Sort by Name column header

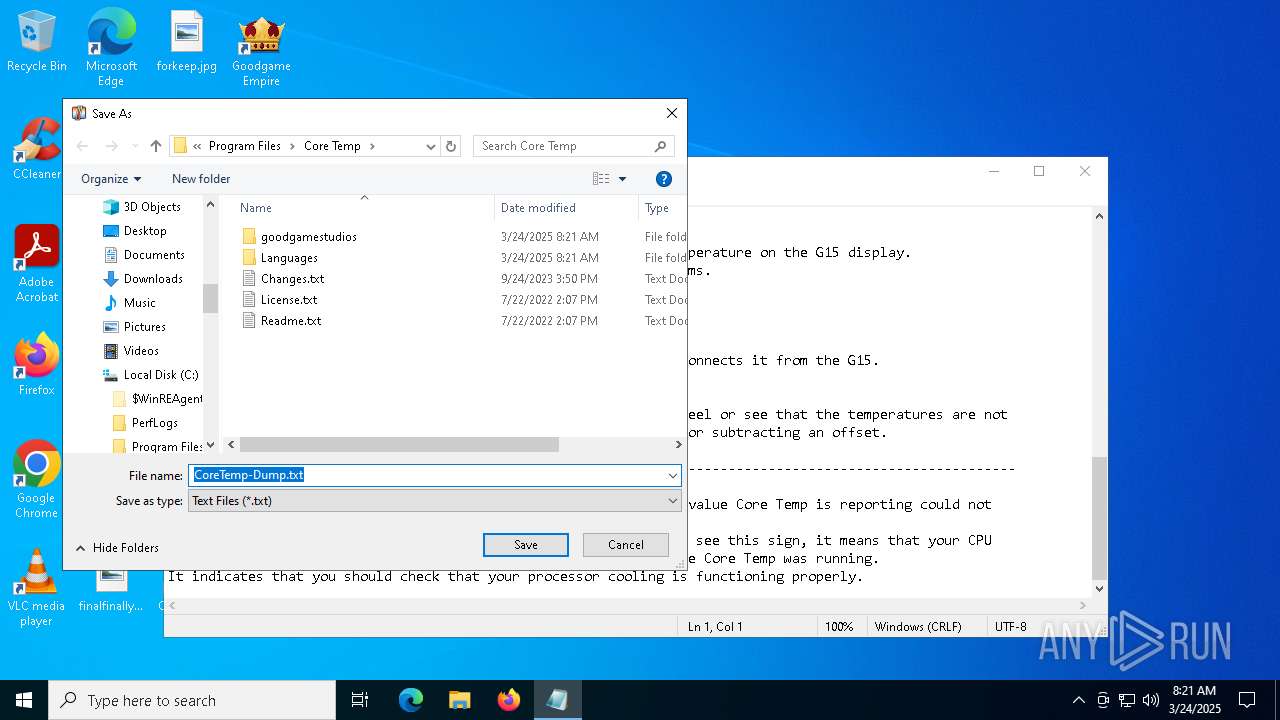(256, 208)
